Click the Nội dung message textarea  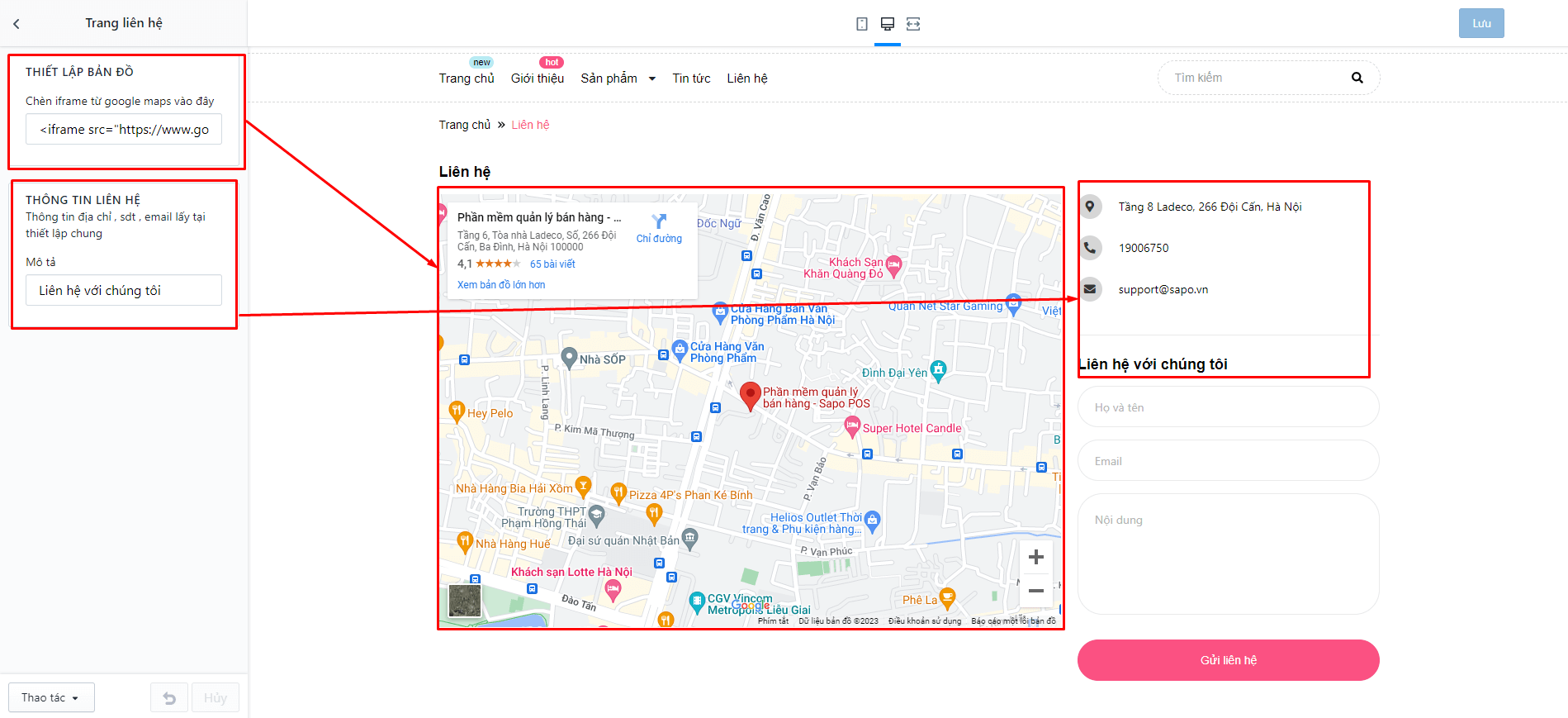tap(1229, 554)
